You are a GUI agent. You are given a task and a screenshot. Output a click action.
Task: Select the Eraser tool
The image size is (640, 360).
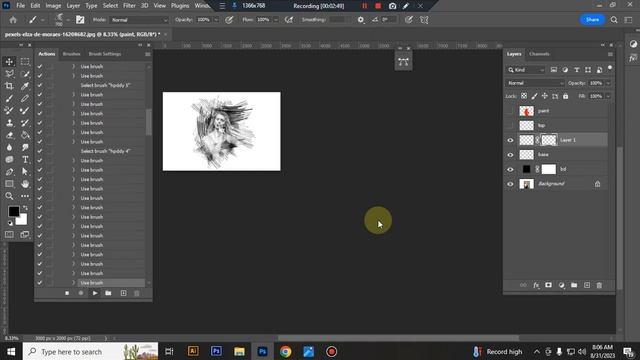click(9, 135)
